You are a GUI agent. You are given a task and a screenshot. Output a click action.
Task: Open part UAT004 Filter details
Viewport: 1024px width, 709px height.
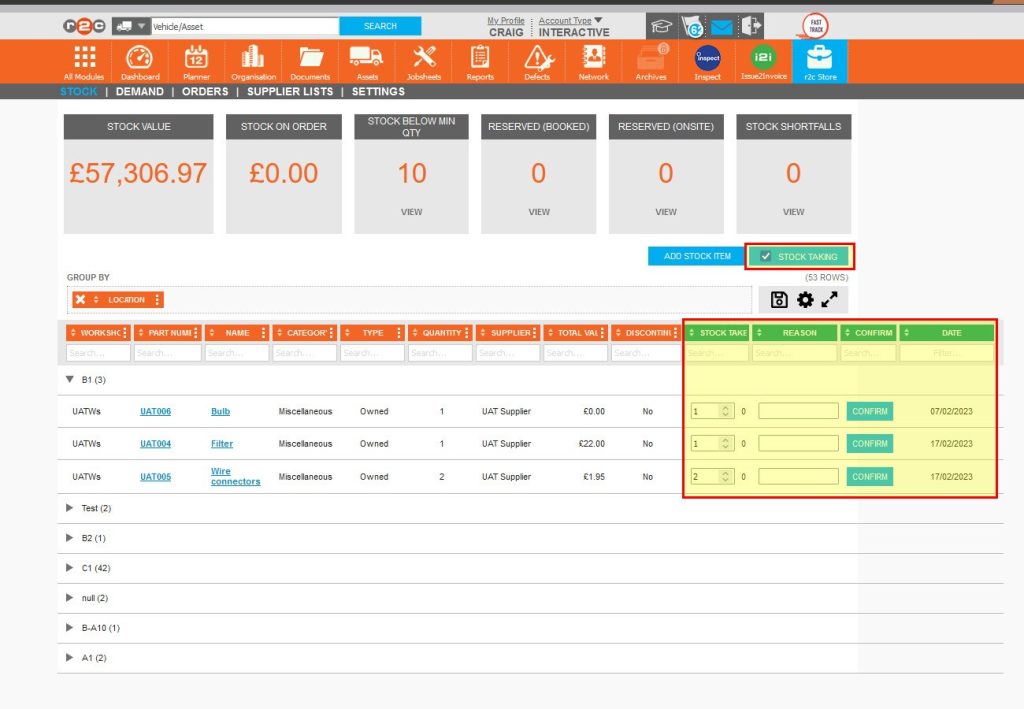tap(155, 443)
